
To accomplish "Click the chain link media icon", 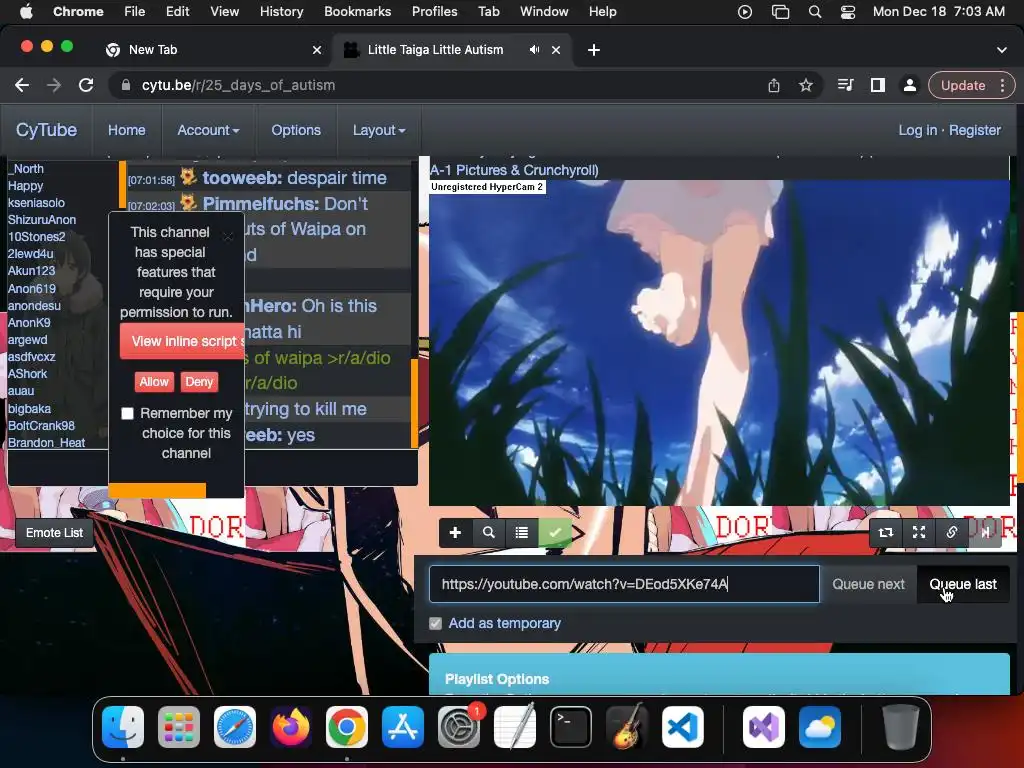I will pos(952,533).
